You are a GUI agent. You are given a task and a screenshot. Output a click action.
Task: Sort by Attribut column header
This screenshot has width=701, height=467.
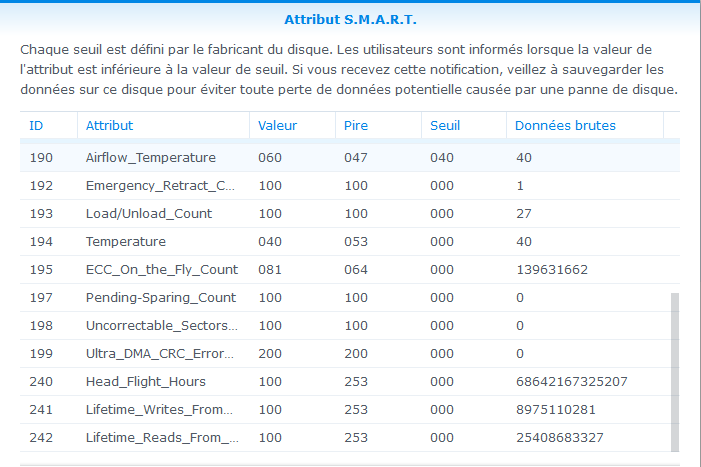163,126
